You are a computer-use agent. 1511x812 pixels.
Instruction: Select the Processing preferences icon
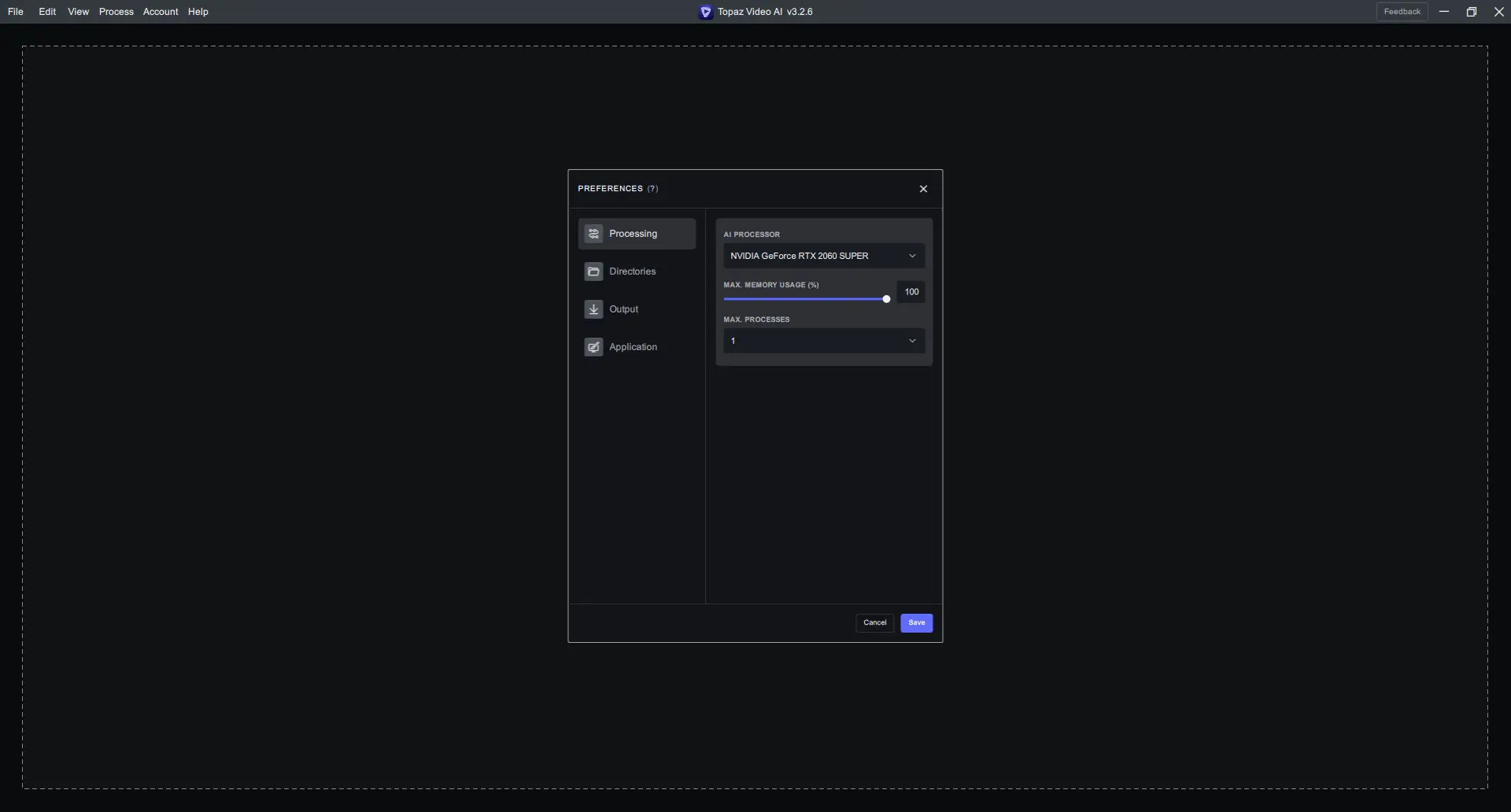point(593,234)
